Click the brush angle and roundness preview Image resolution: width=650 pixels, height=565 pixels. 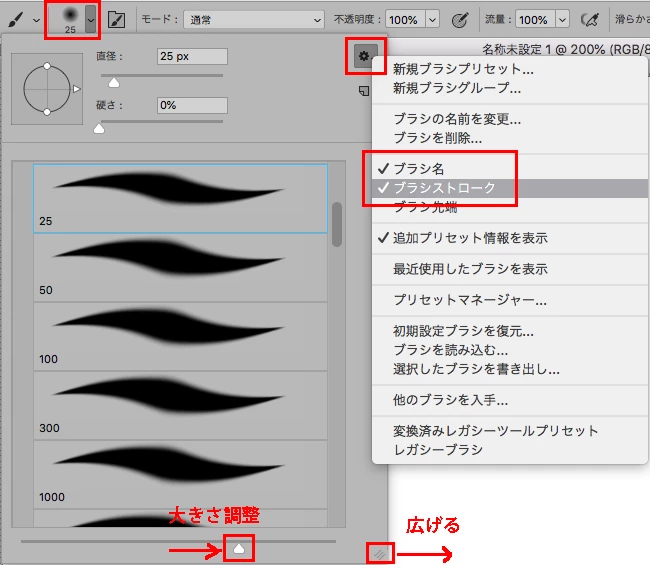(47, 89)
